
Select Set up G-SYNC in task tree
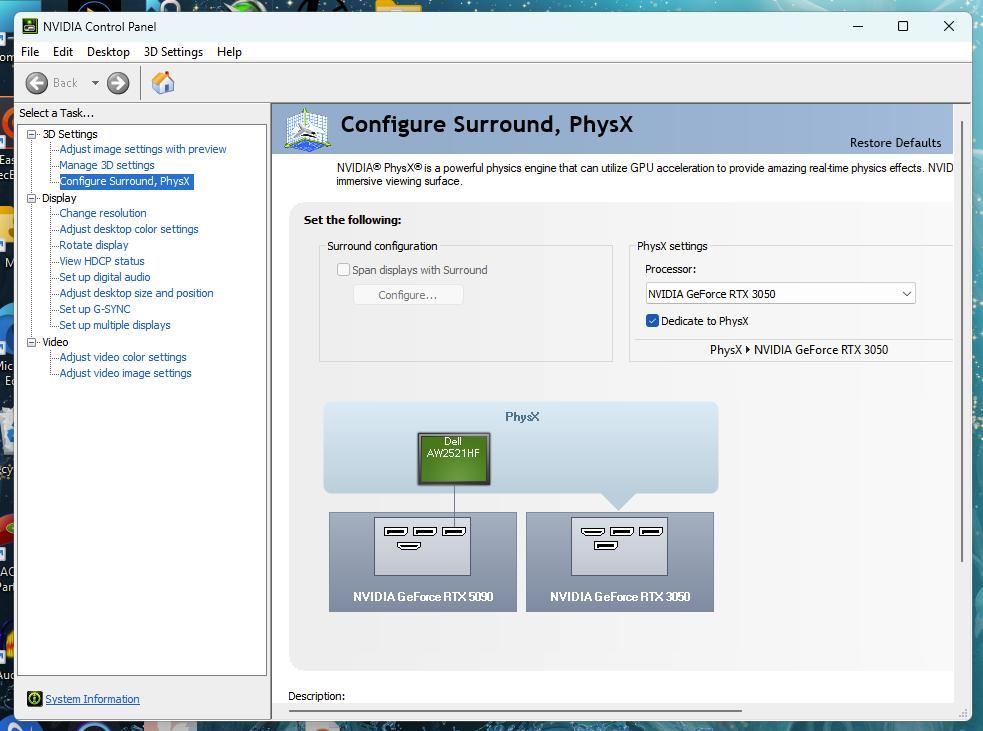[95, 309]
